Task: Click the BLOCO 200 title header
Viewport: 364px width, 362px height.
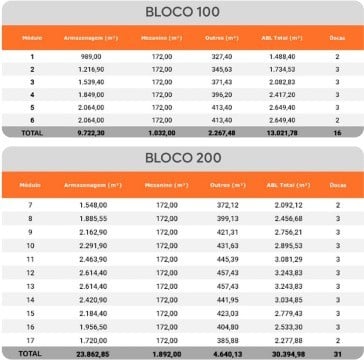Action: [183, 158]
